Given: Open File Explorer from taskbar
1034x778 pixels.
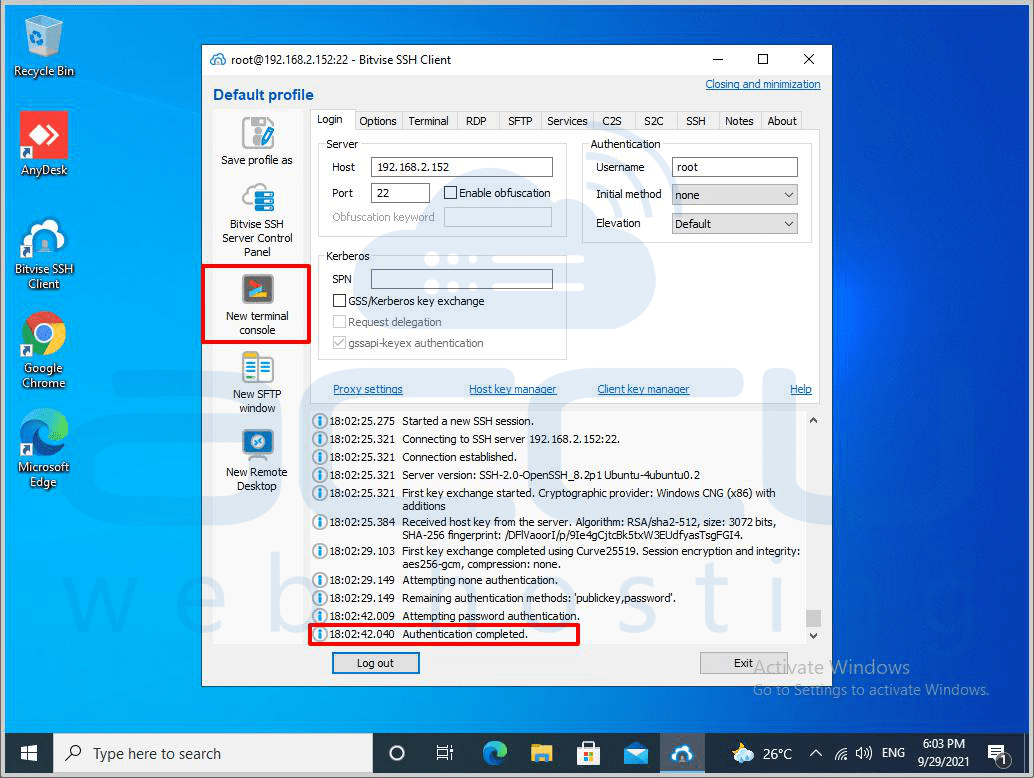Looking at the screenshot, I should (x=541, y=753).
